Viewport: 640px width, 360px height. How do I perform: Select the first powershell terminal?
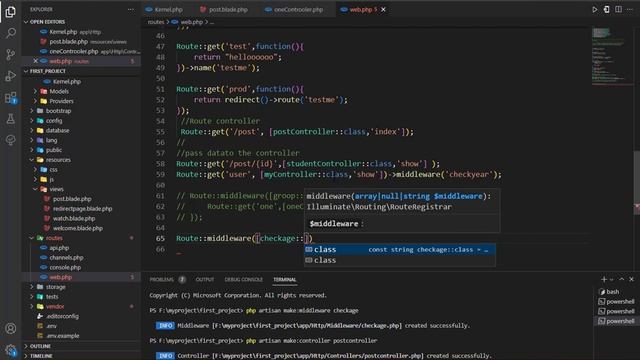(615, 302)
